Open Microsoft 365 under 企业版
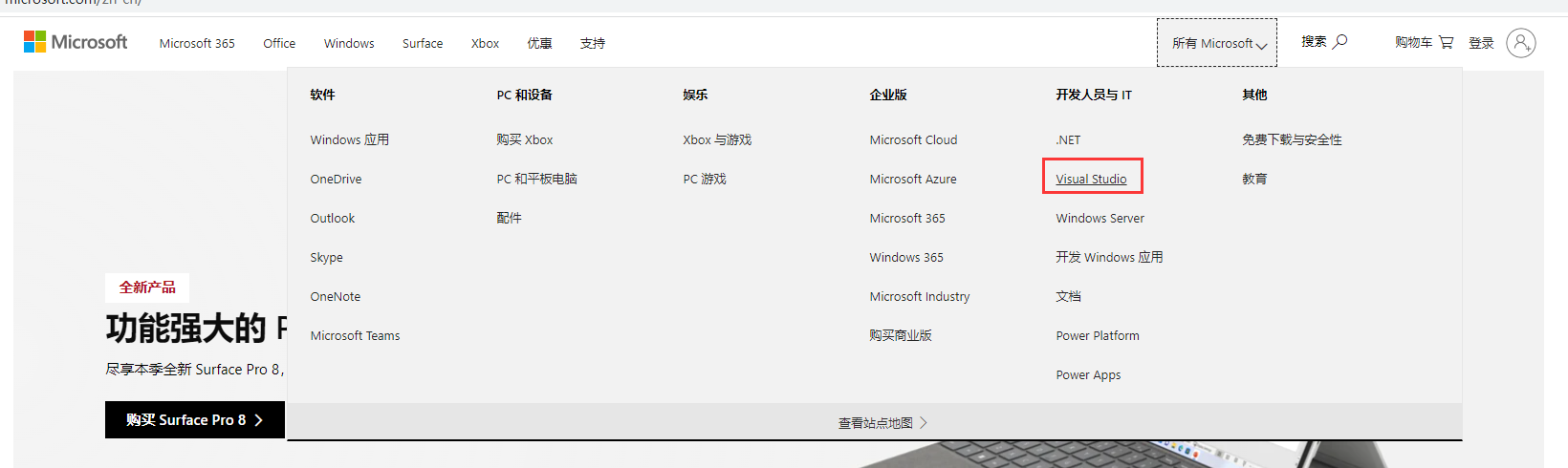The width and height of the screenshot is (1568, 468). 907,218
